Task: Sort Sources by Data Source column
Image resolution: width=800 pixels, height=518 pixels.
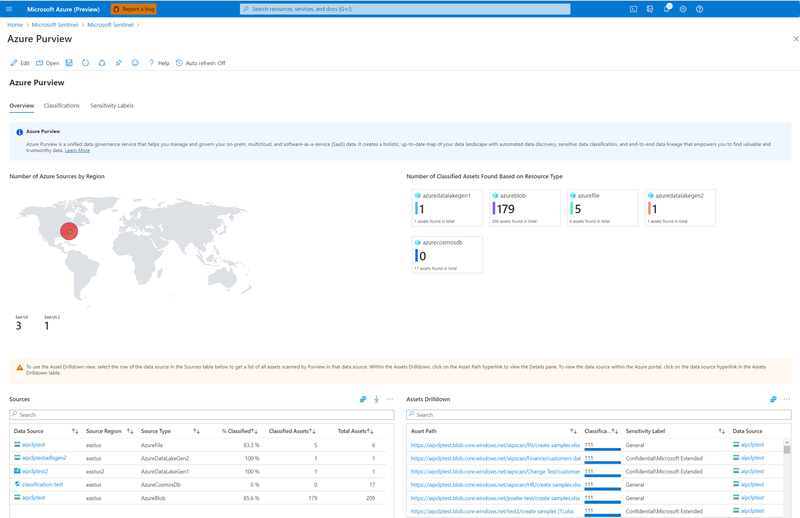Action: point(46,431)
